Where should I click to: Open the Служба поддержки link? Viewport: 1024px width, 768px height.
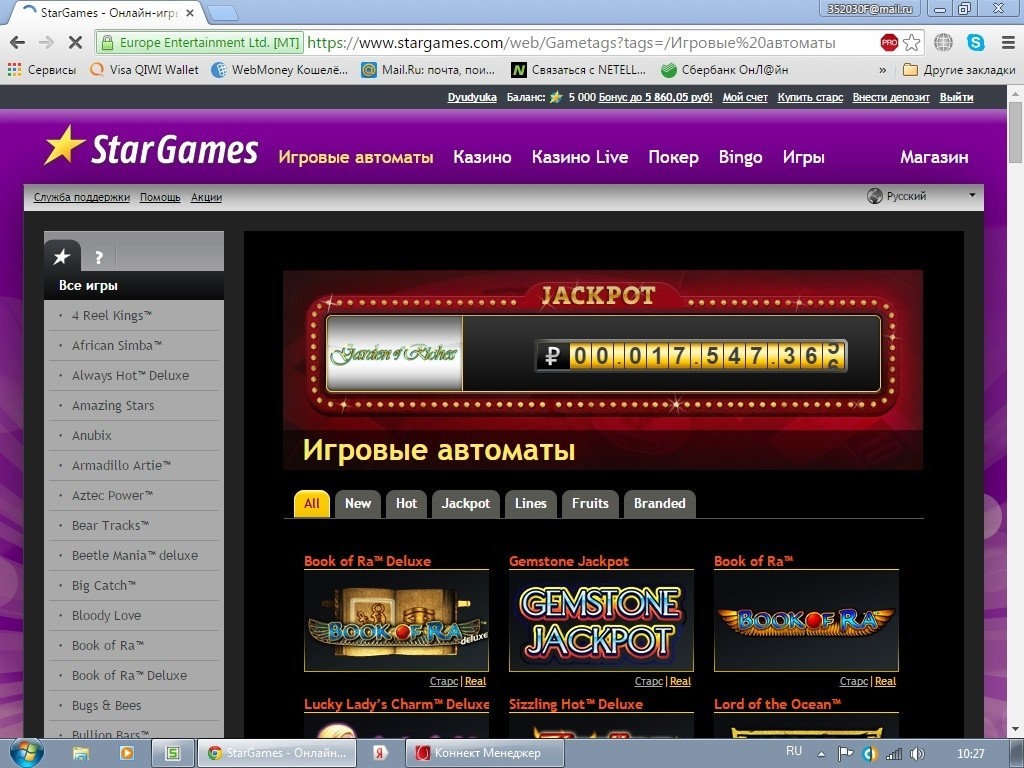pos(82,197)
